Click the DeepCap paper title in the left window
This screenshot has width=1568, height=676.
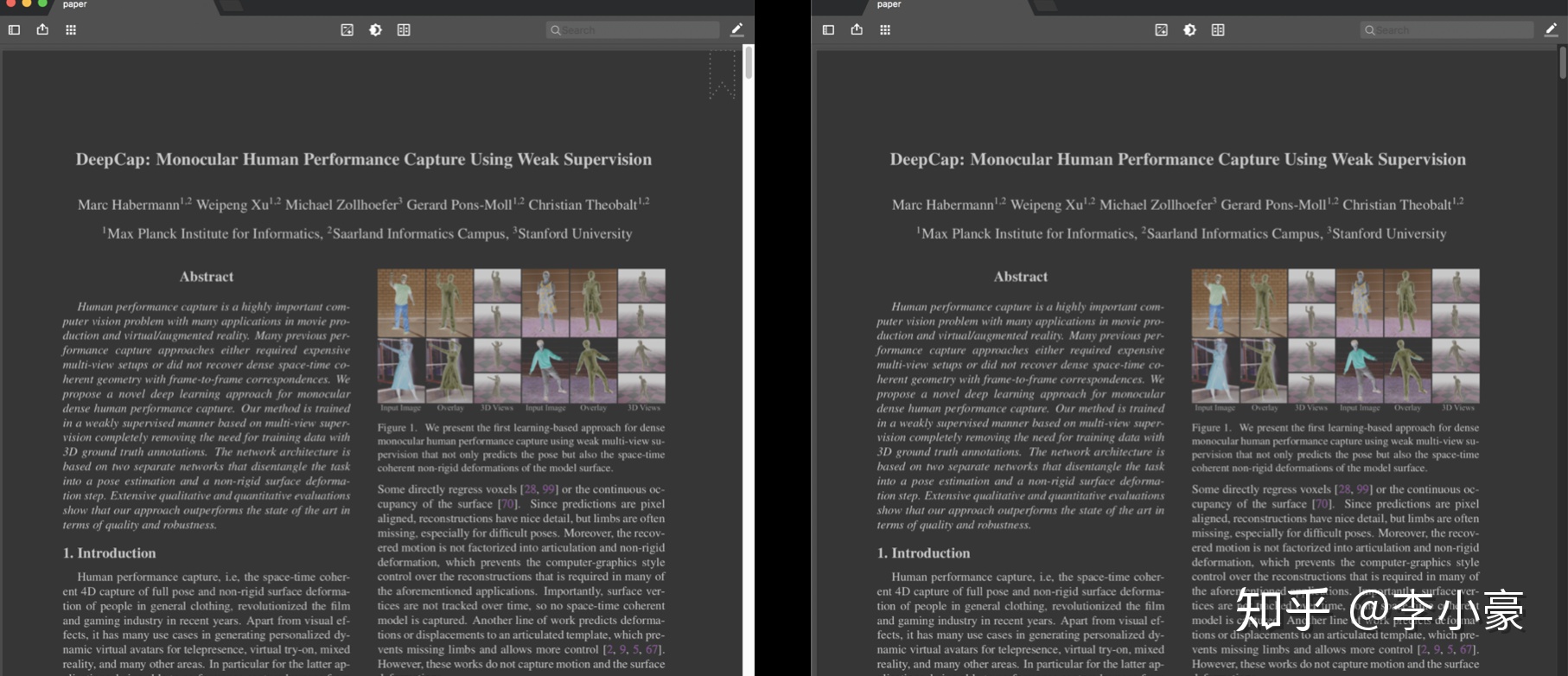pos(364,160)
